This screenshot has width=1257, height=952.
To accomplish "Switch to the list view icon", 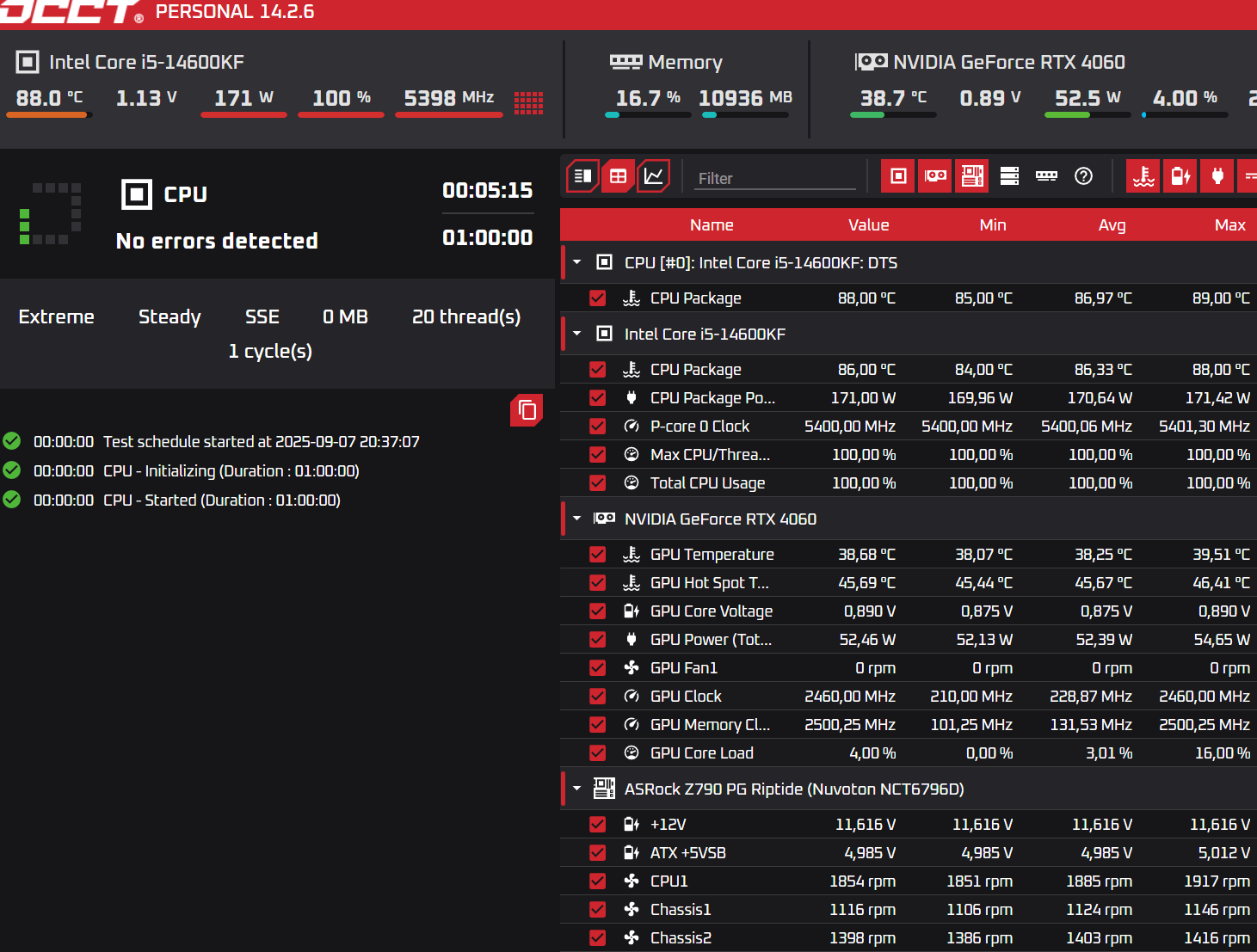I will (582, 176).
